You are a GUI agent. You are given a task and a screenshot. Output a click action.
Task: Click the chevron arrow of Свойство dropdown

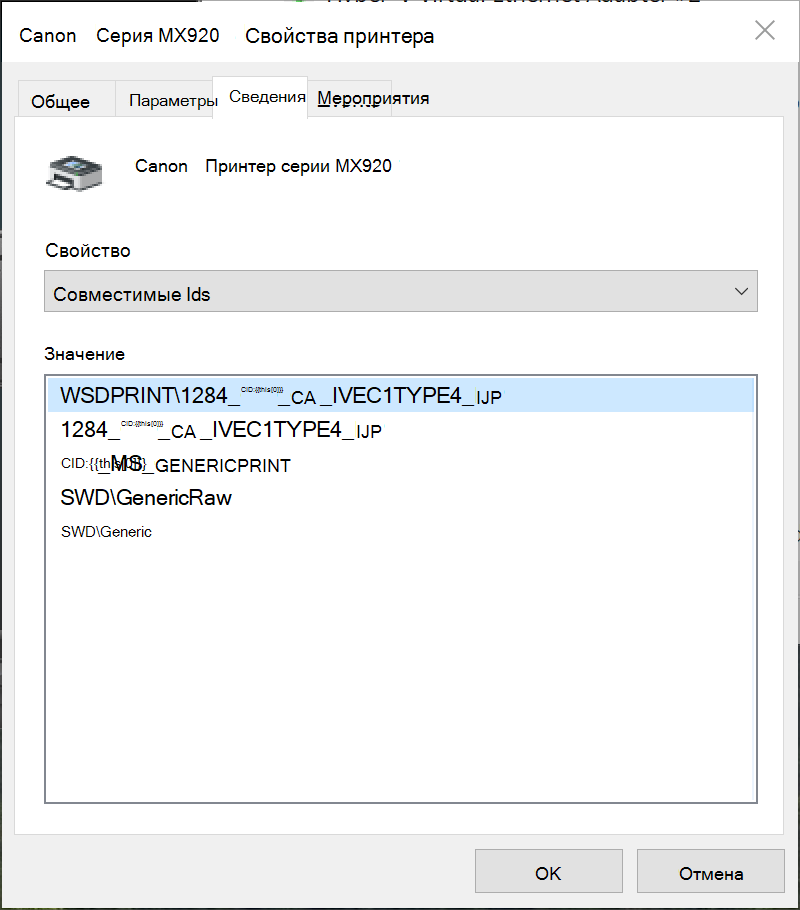(x=741, y=291)
